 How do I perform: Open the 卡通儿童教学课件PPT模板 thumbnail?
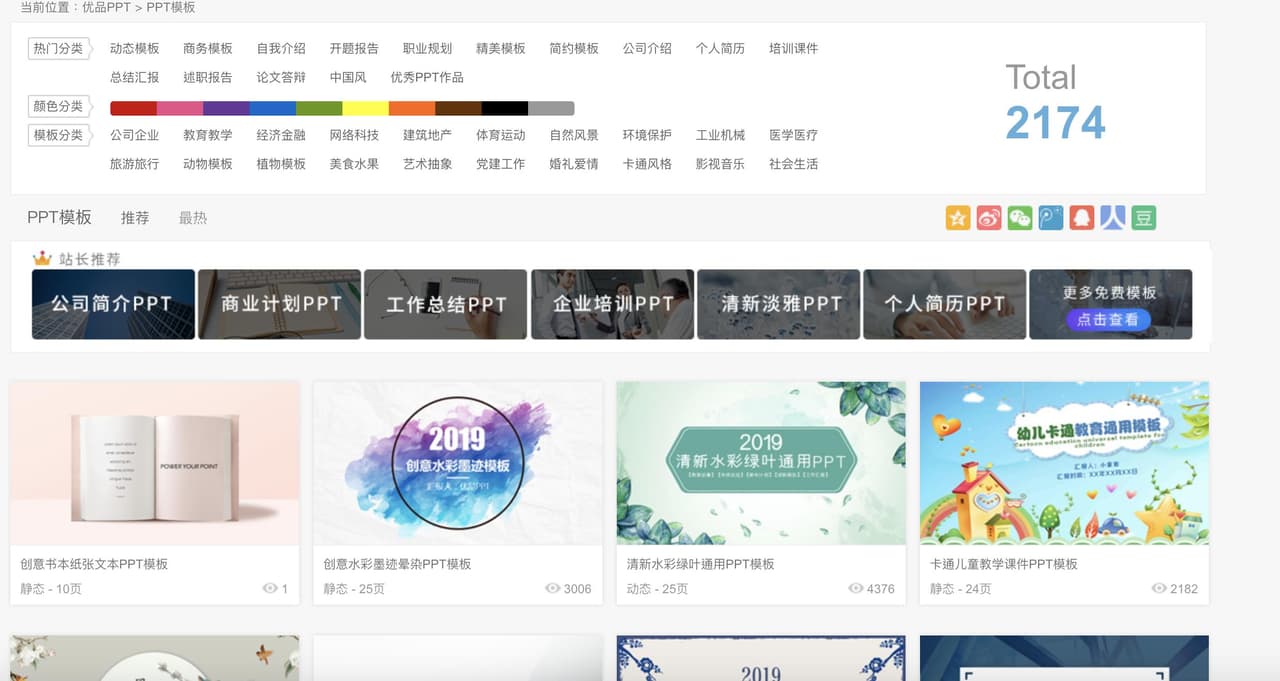1064,463
